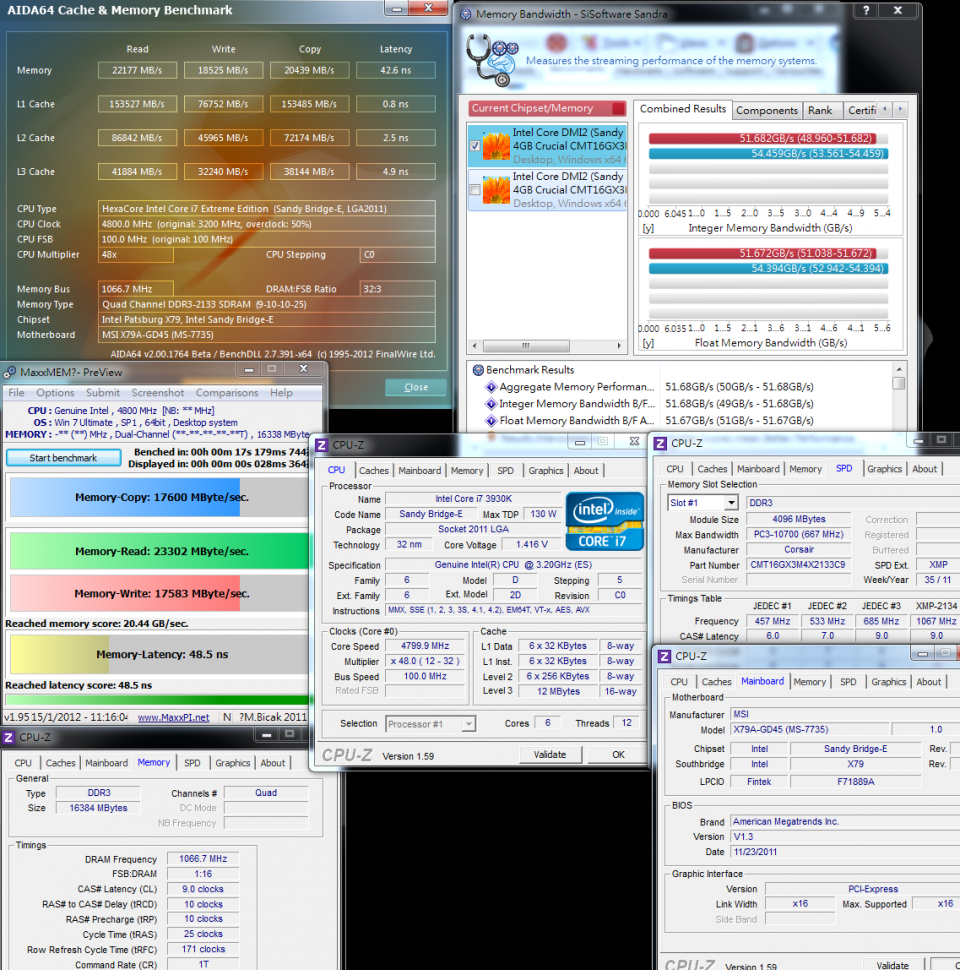Switch to the Components tab in Sandra
Screen dimensions: 960x970
point(767,111)
